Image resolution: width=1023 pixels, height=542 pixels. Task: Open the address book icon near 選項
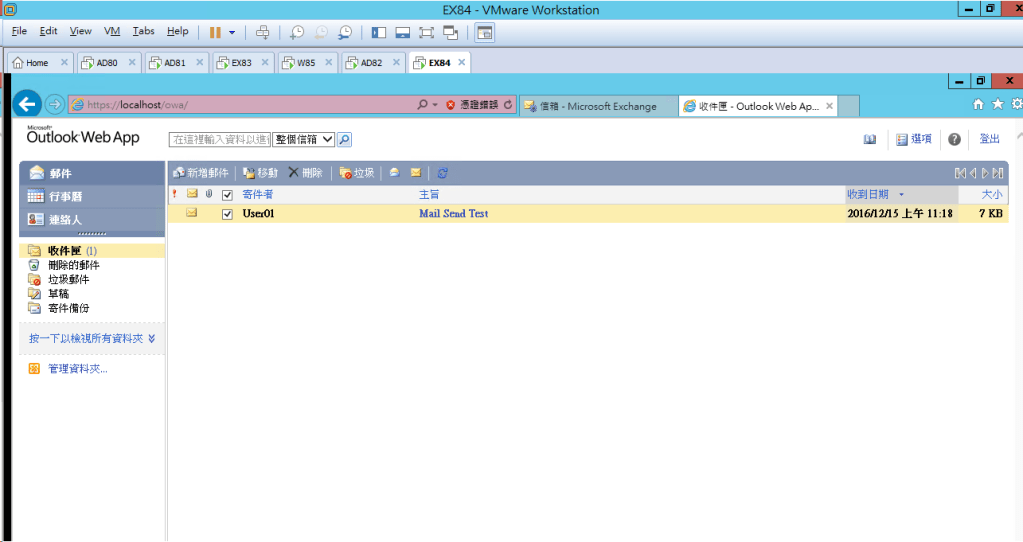[x=870, y=140]
